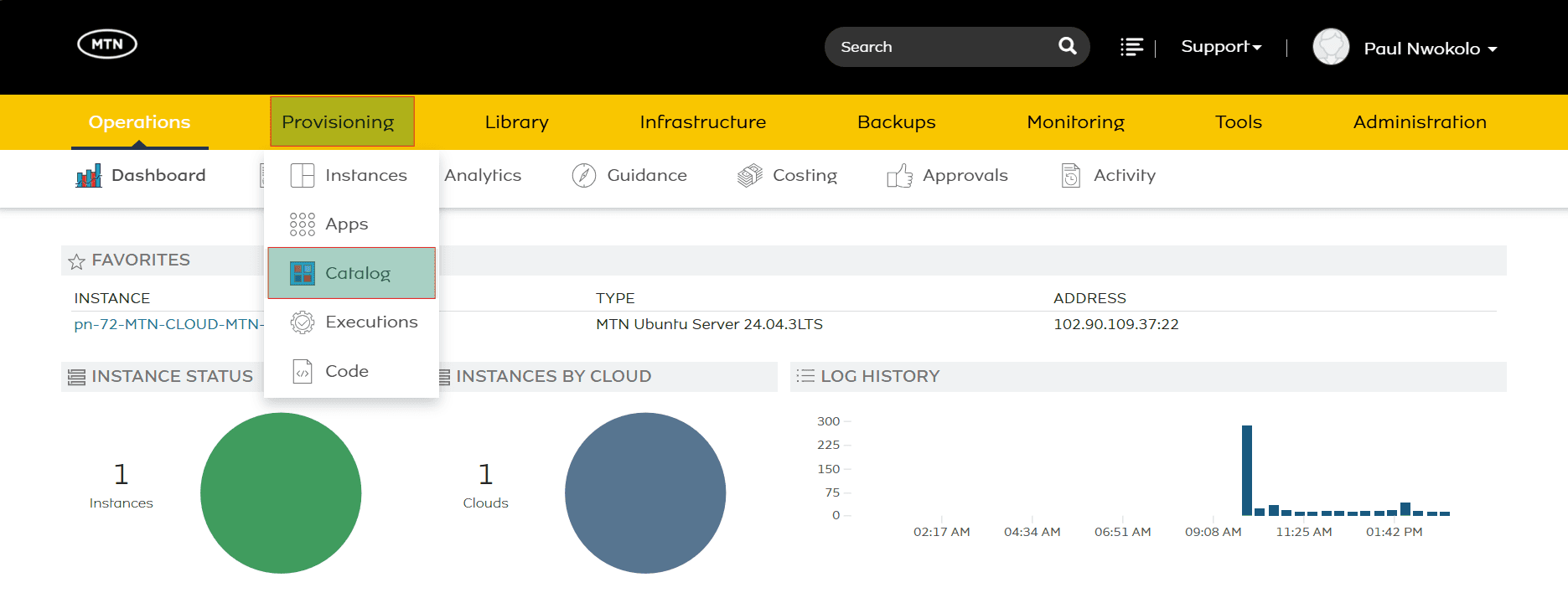The height and width of the screenshot is (598, 1568).
Task: Go to the Analytics sub-tab
Action: tap(483, 175)
